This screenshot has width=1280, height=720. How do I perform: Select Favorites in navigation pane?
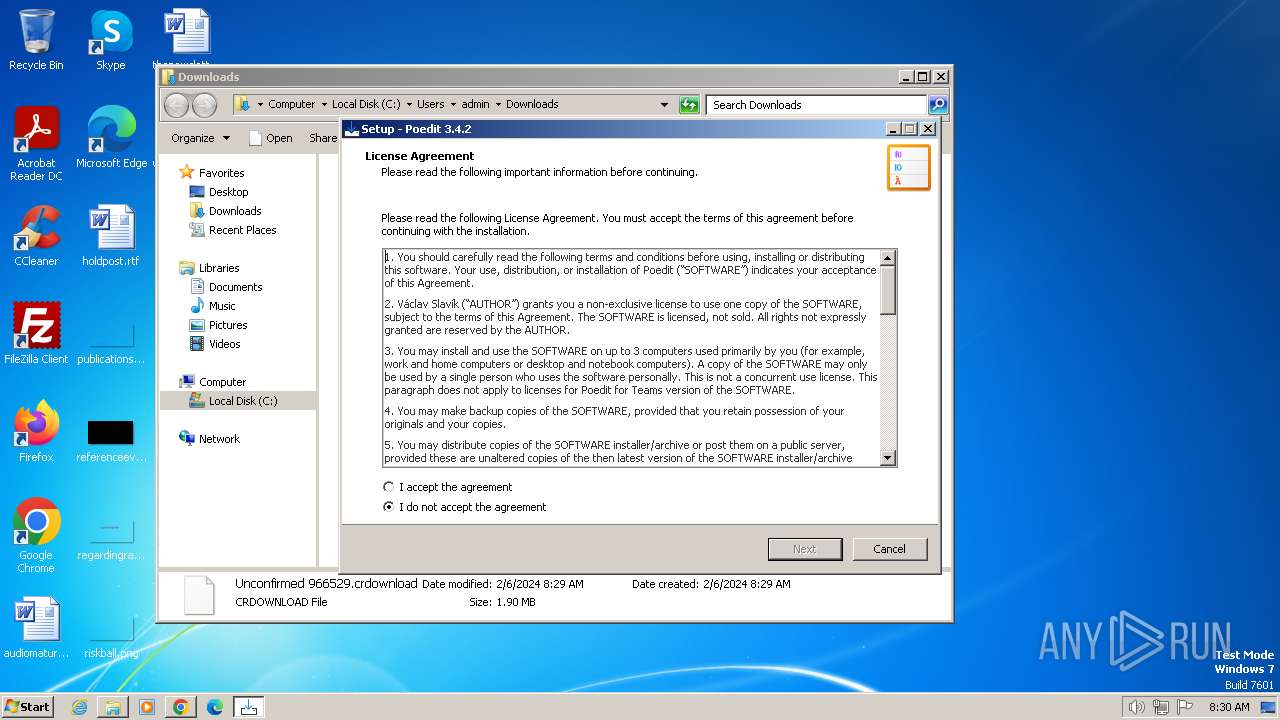(211, 173)
